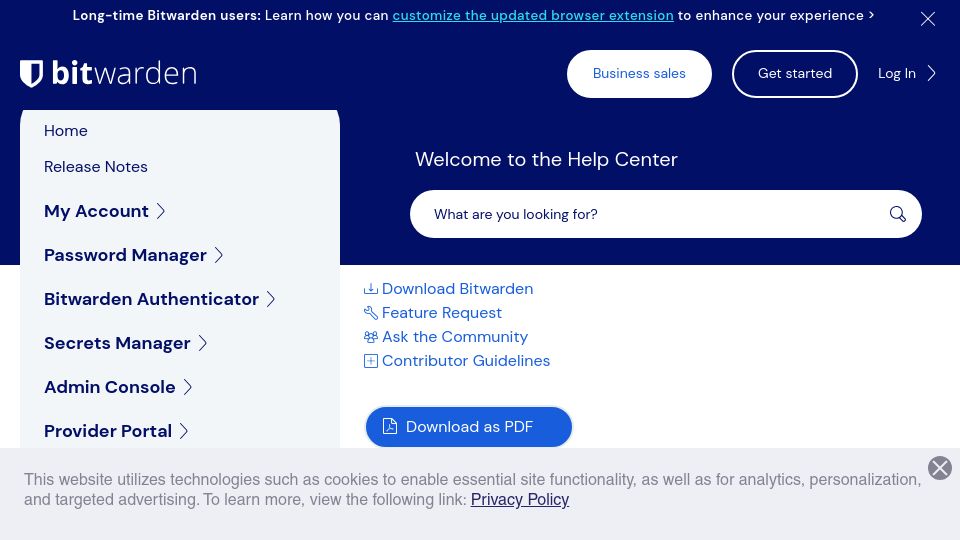
Task: Click the Business sales button
Action: click(x=639, y=73)
